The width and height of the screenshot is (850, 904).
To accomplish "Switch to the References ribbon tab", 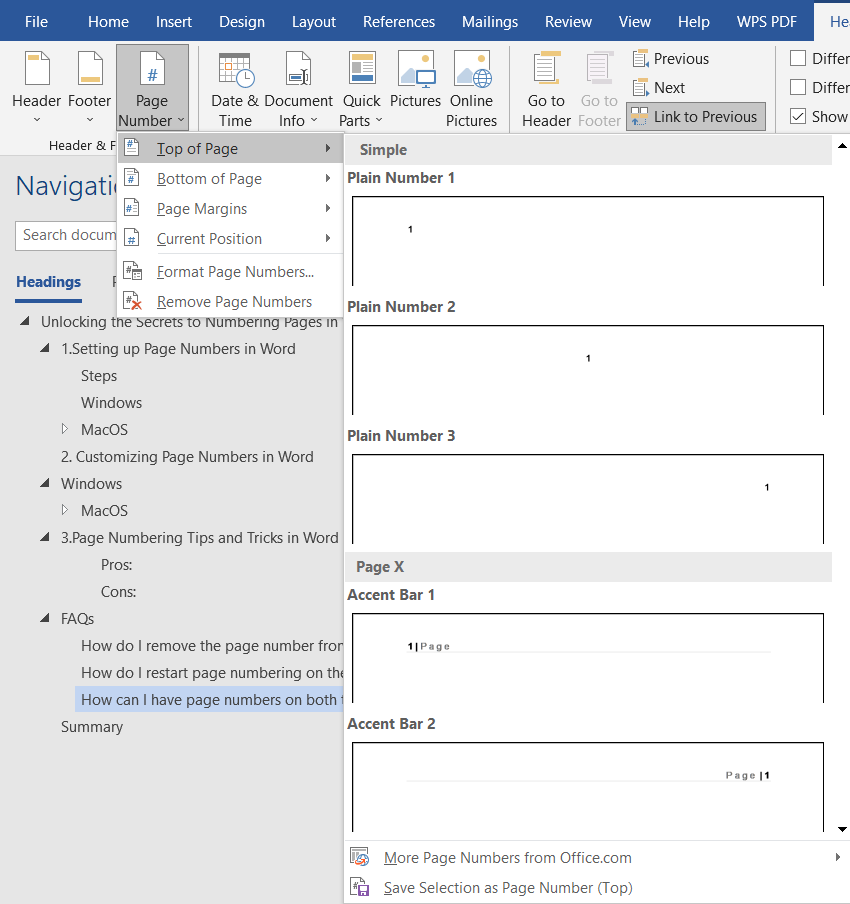I will [399, 21].
